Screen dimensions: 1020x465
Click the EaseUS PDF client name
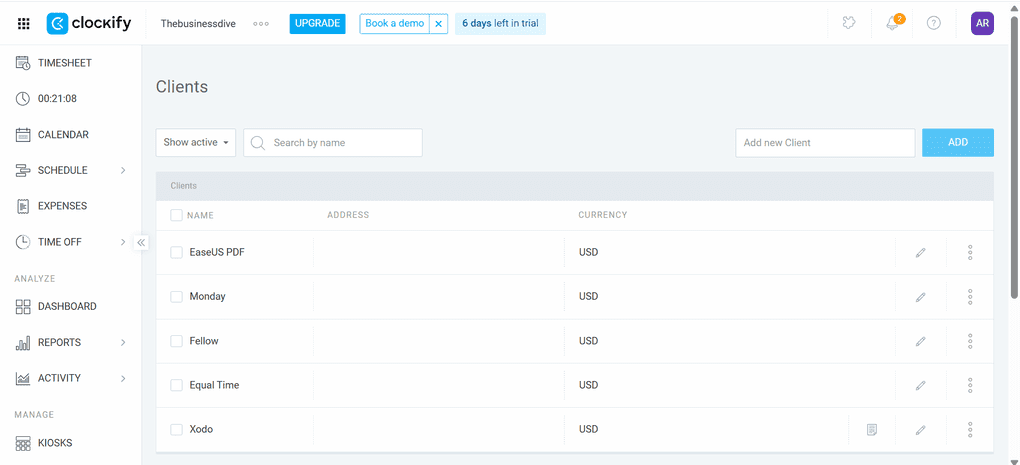(217, 252)
